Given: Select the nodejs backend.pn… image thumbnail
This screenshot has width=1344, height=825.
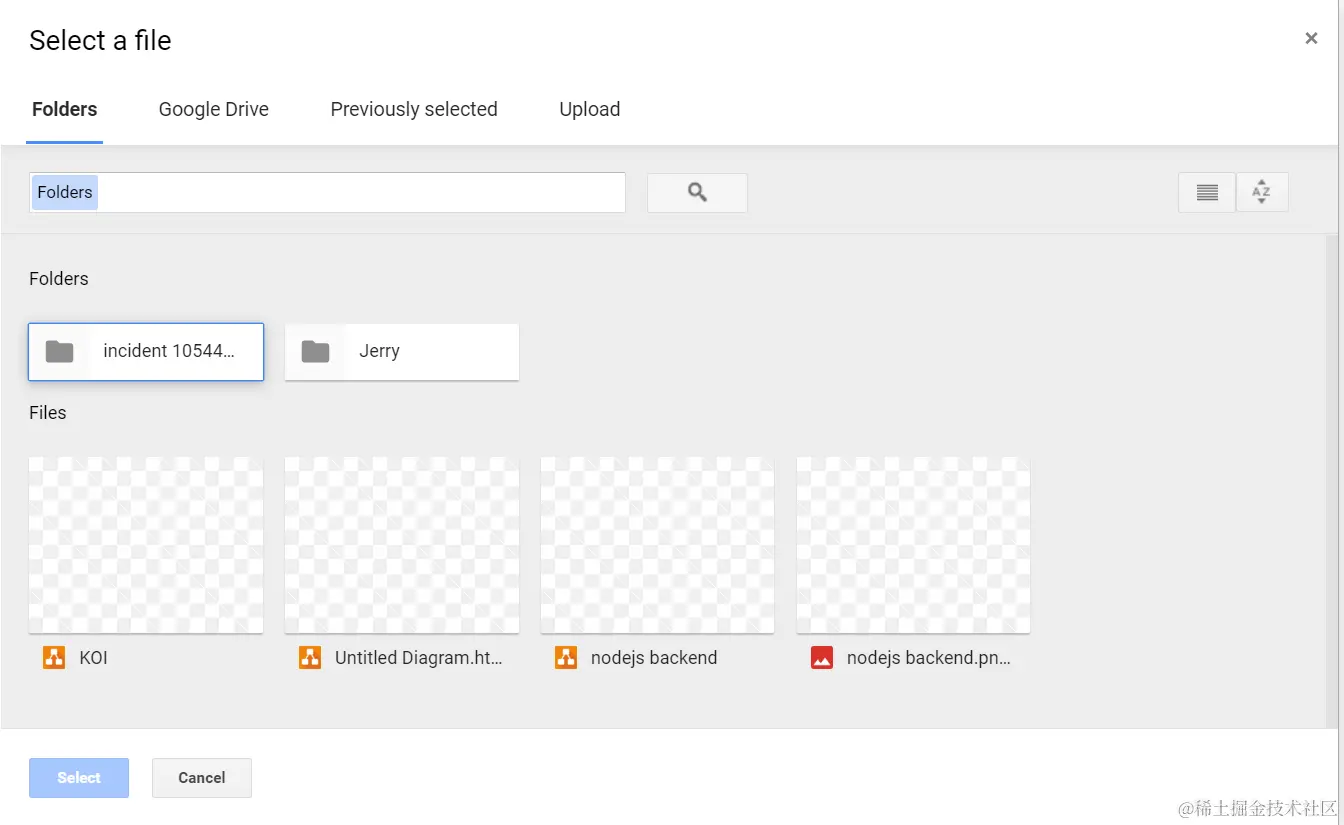Looking at the screenshot, I should (x=914, y=545).
